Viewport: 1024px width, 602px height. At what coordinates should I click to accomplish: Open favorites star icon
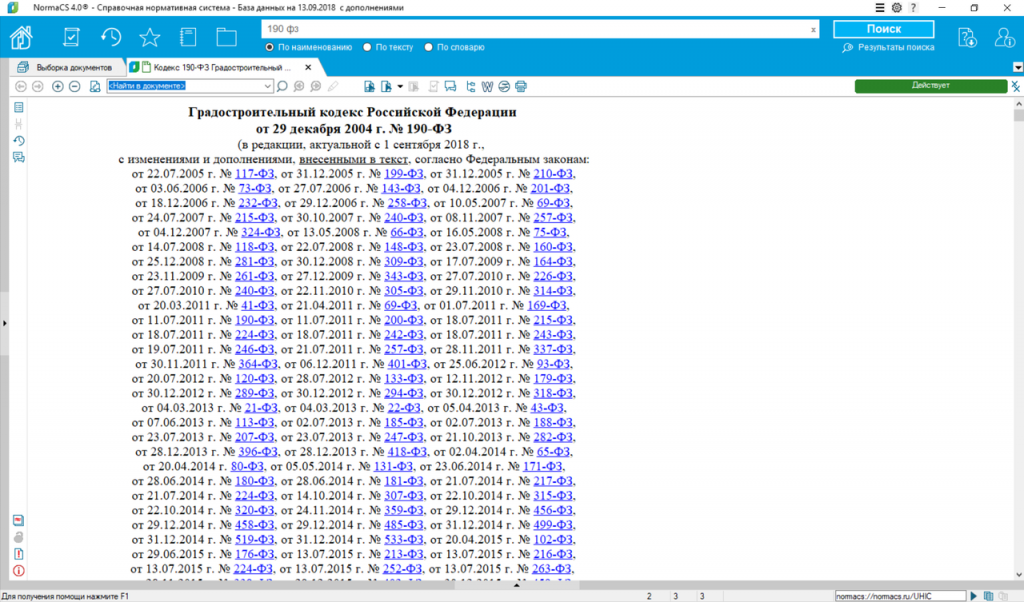pyautogui.click(x=150, y=37)
